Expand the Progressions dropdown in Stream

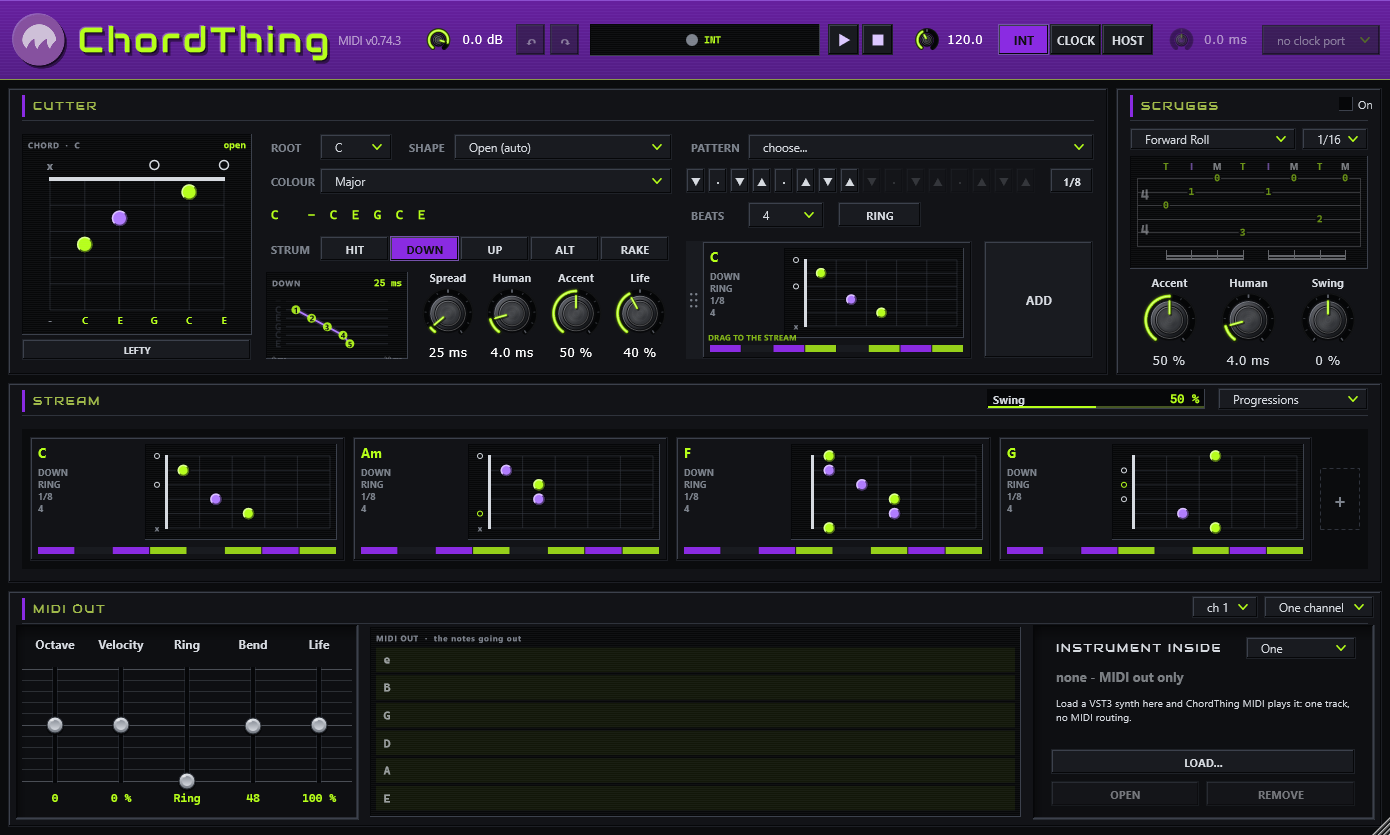pyautogui.click(x=1293, y=399)
